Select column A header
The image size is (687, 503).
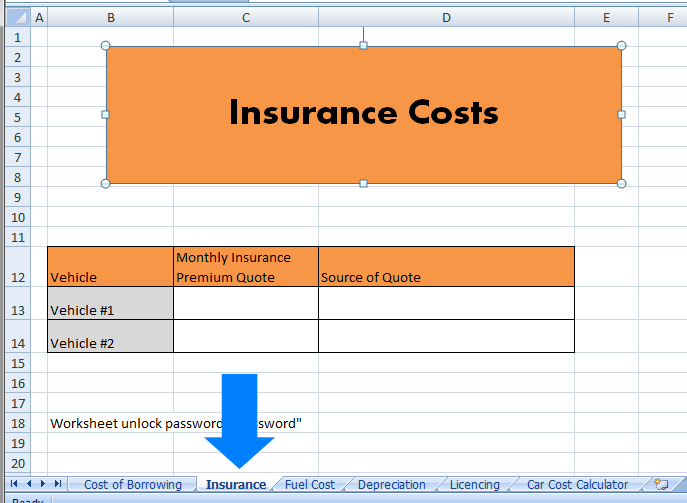39,18
